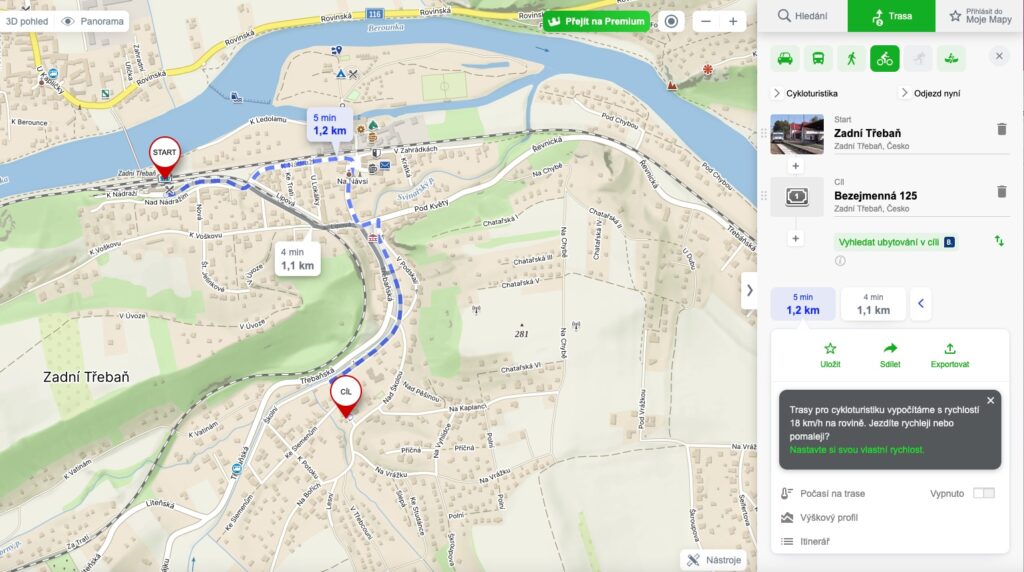Enable the 3D pohled view
The width and height of the screenshot is (1024, 572).
pos(26,21)
